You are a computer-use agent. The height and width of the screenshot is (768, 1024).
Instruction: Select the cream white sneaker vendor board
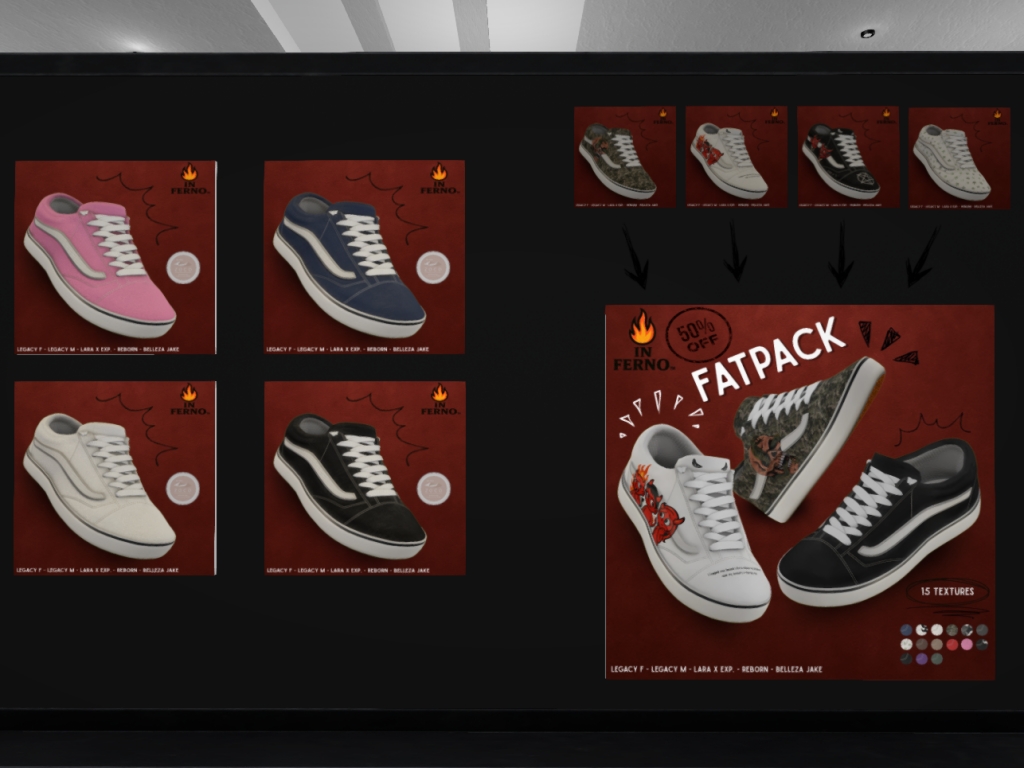(115, 478)
